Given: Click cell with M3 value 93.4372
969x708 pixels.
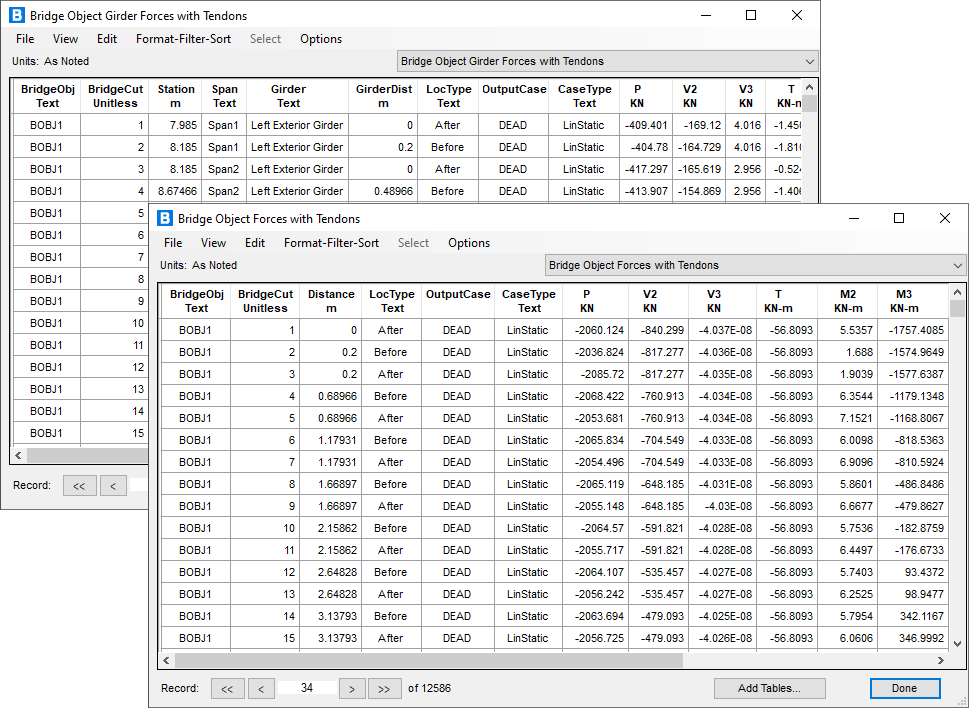Looking at the screenshot, I should (x=913, y=572).
